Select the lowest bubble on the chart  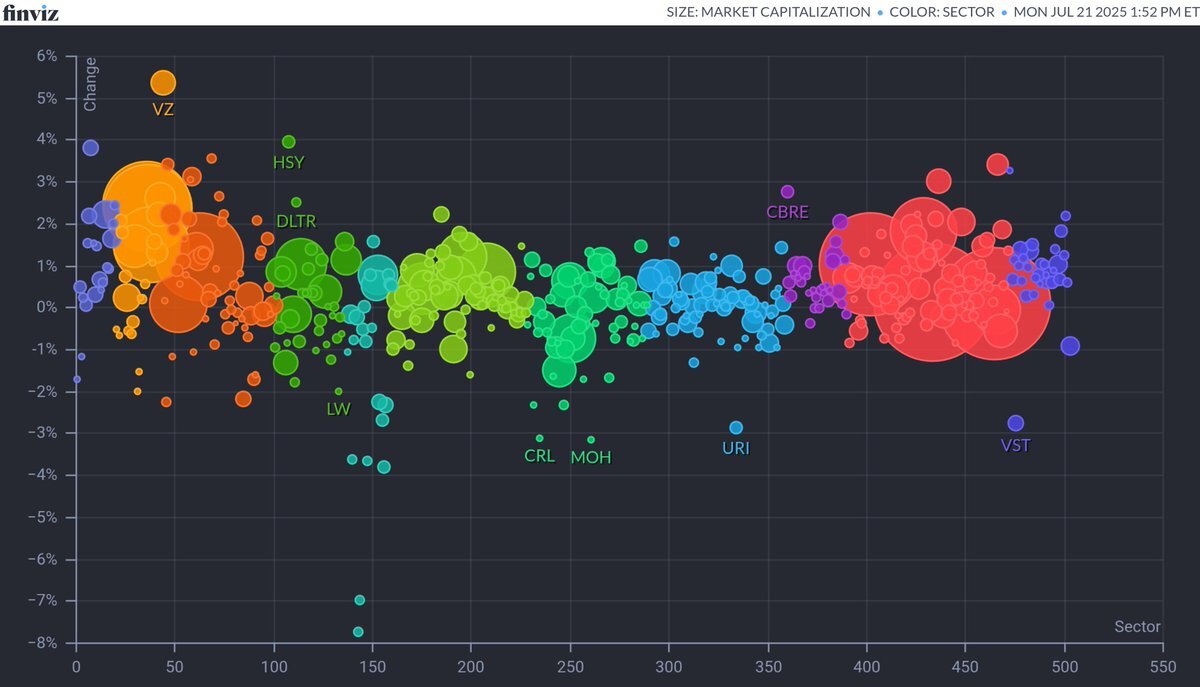click(x=358, y=632)
